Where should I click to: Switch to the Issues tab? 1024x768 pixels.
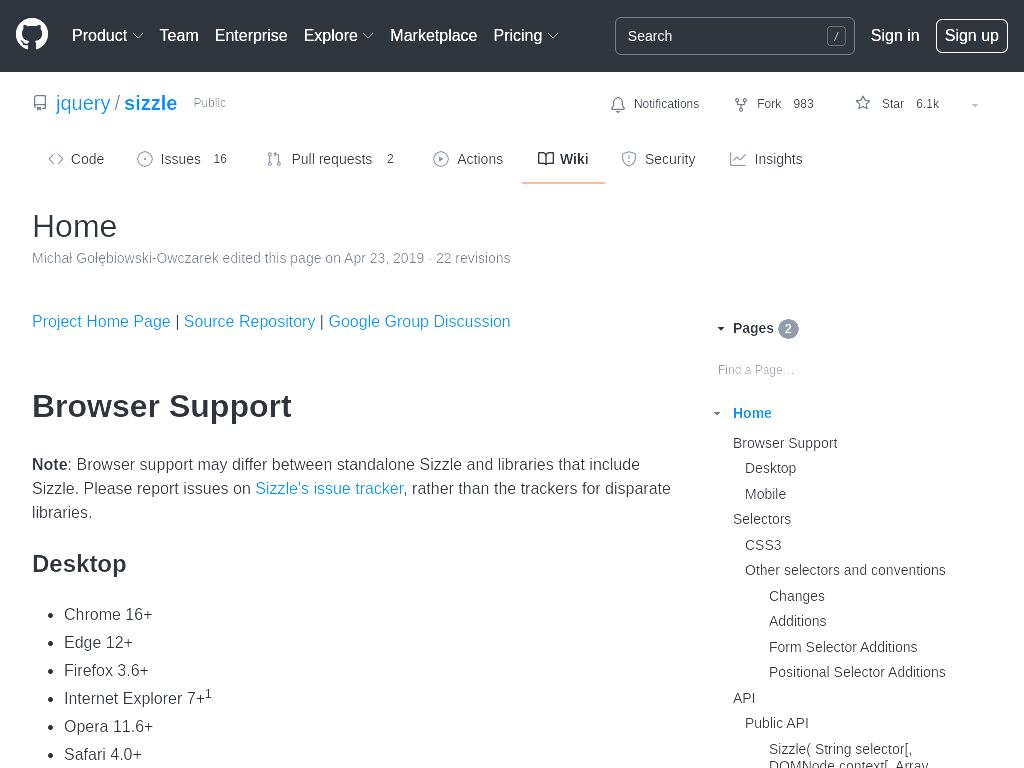pos(182,159)
